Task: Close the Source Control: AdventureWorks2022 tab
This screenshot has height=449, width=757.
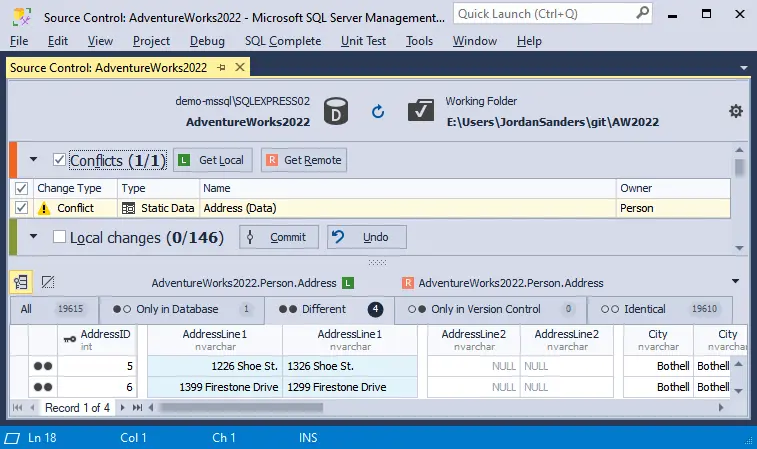Action: click(239, 67)
